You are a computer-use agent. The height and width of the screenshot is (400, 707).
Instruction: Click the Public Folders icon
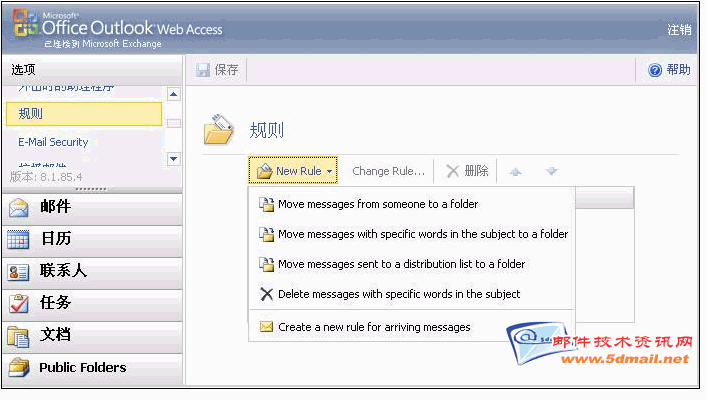pos(18,367)
